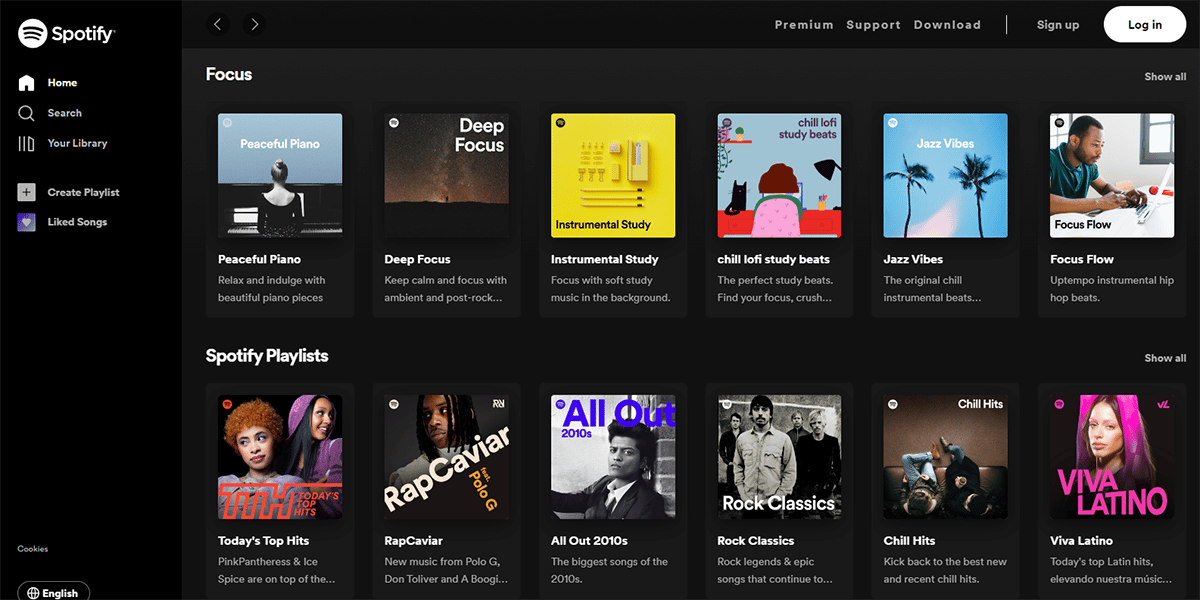Go forward with the right arrow button
Viewport: 1200px width, 600px height.
point(254,24)
